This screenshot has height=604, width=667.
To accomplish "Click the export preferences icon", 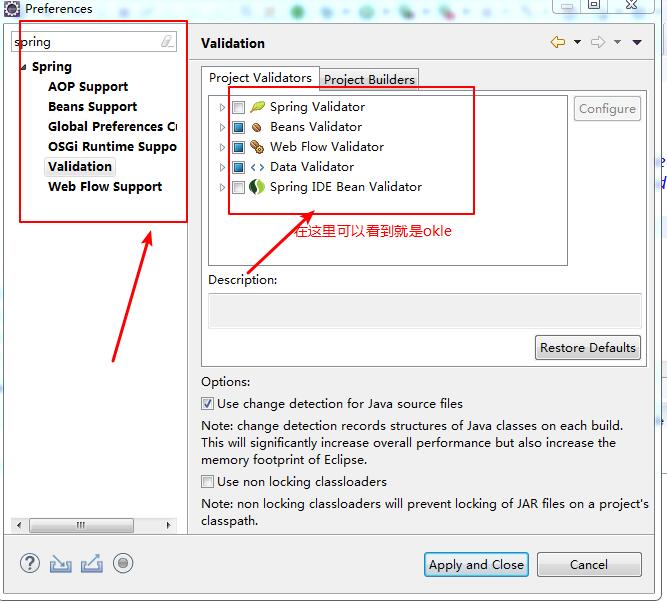I will pos(92,564).
